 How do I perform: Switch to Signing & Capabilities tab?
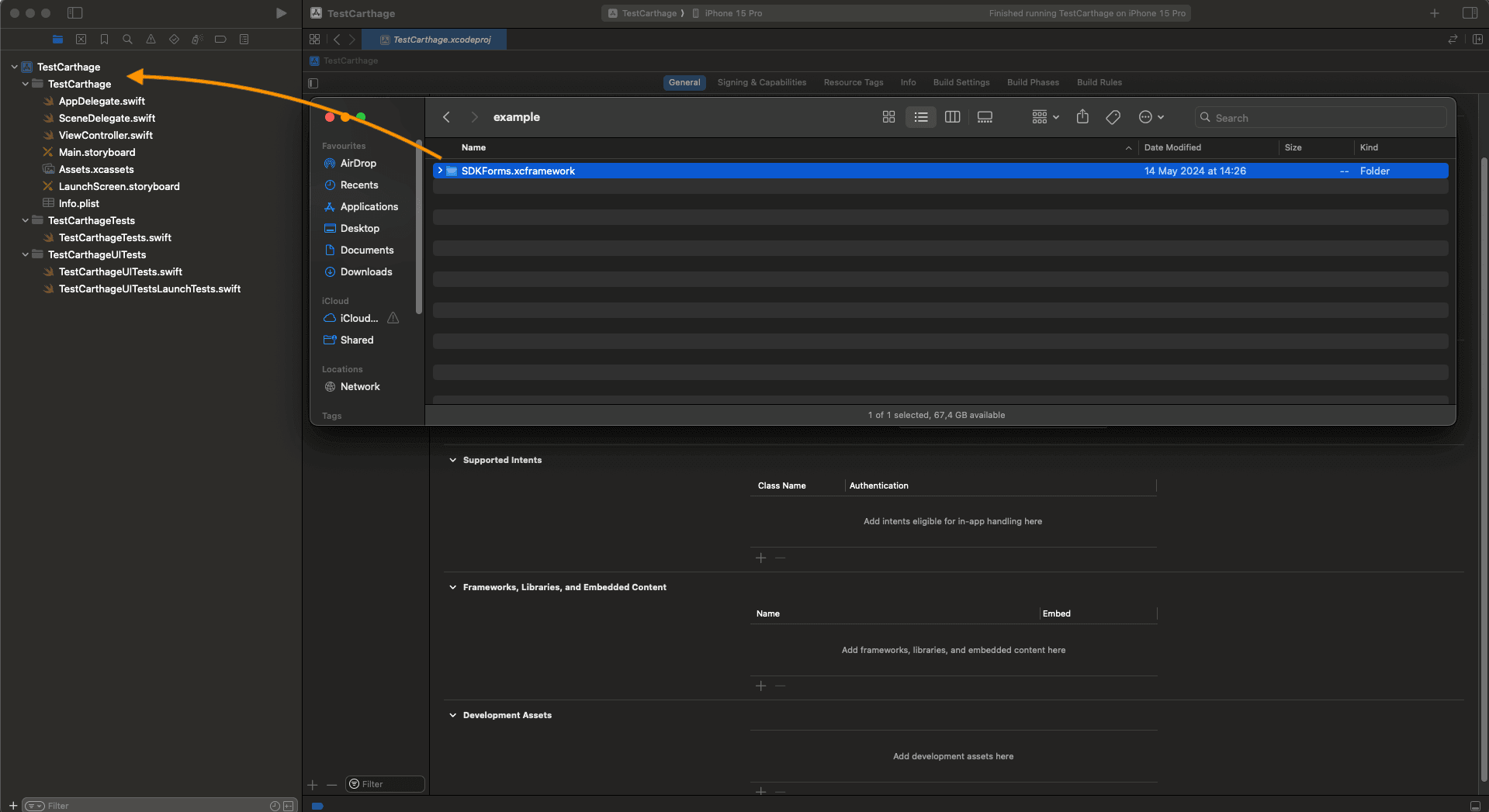pyautogui.click(x=761, y=82)
